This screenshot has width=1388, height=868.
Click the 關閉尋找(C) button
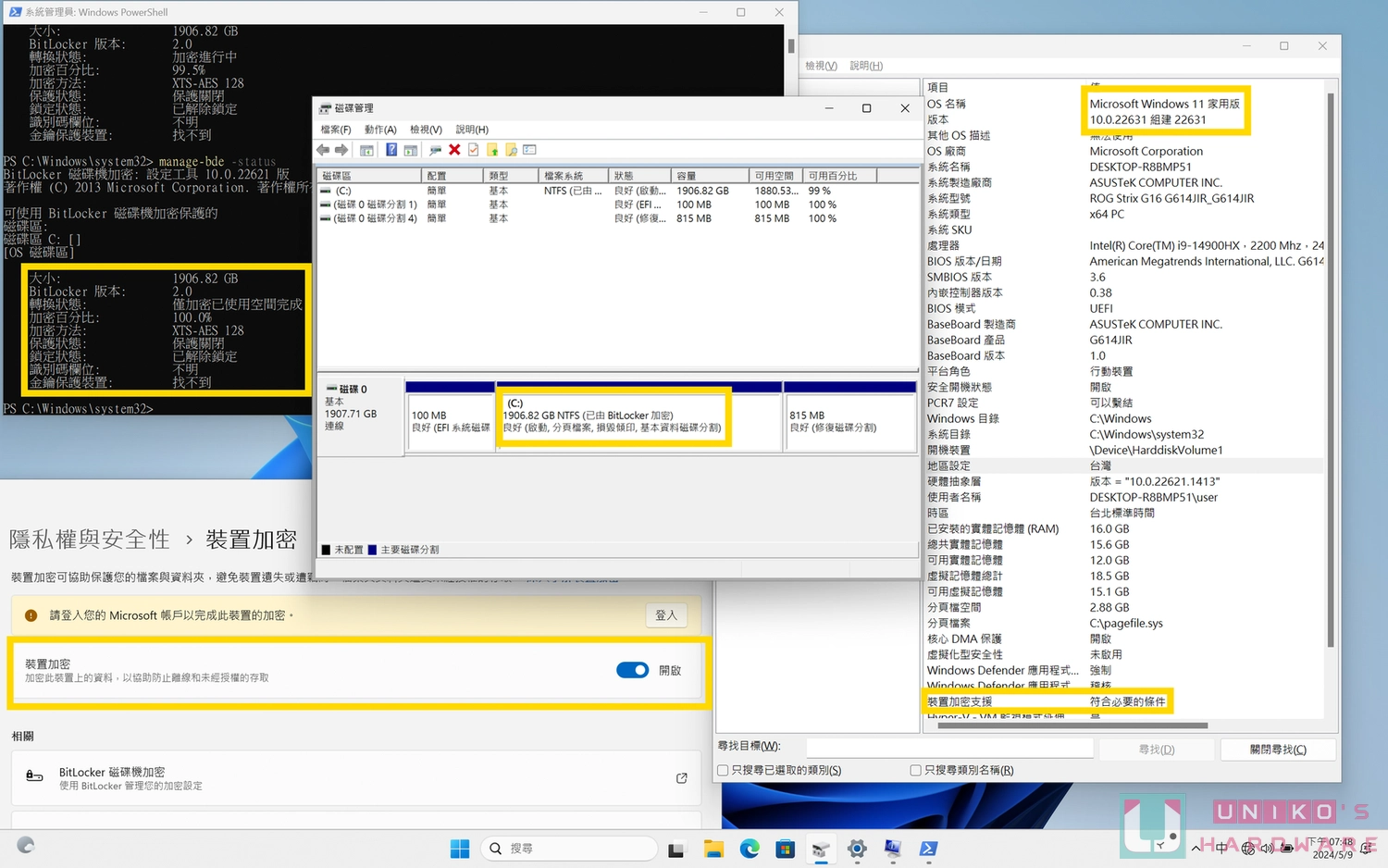(1278, 750)
